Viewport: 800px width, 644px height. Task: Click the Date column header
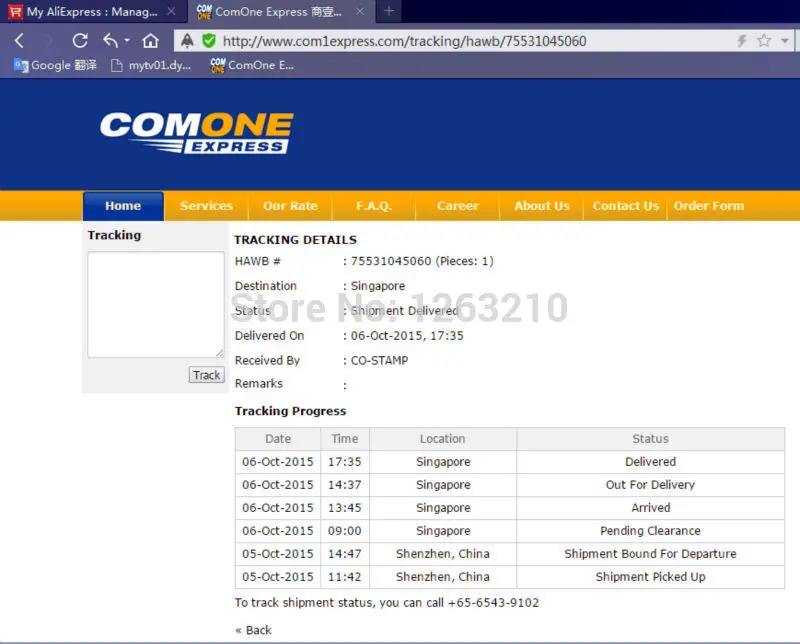(x=278, y=439)
